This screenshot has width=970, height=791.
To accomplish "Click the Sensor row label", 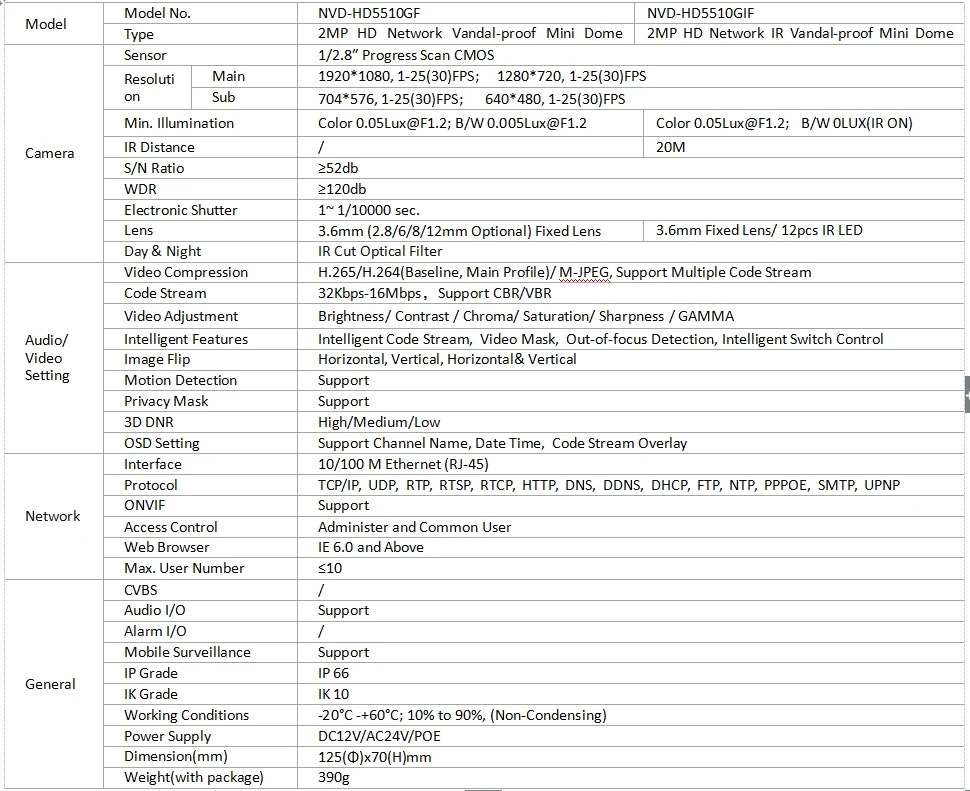I will point(145,55).
